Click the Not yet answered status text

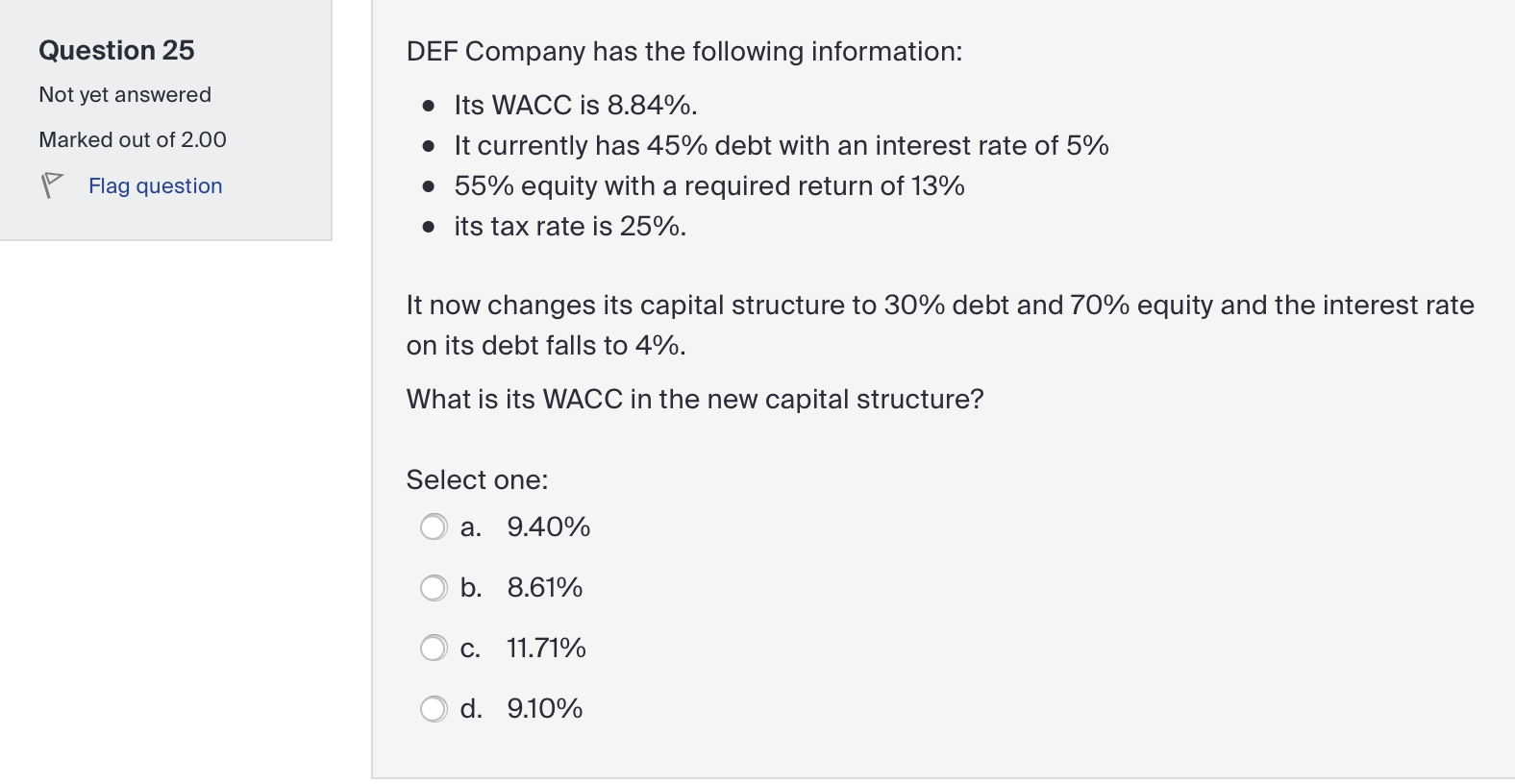click(124, 94)
